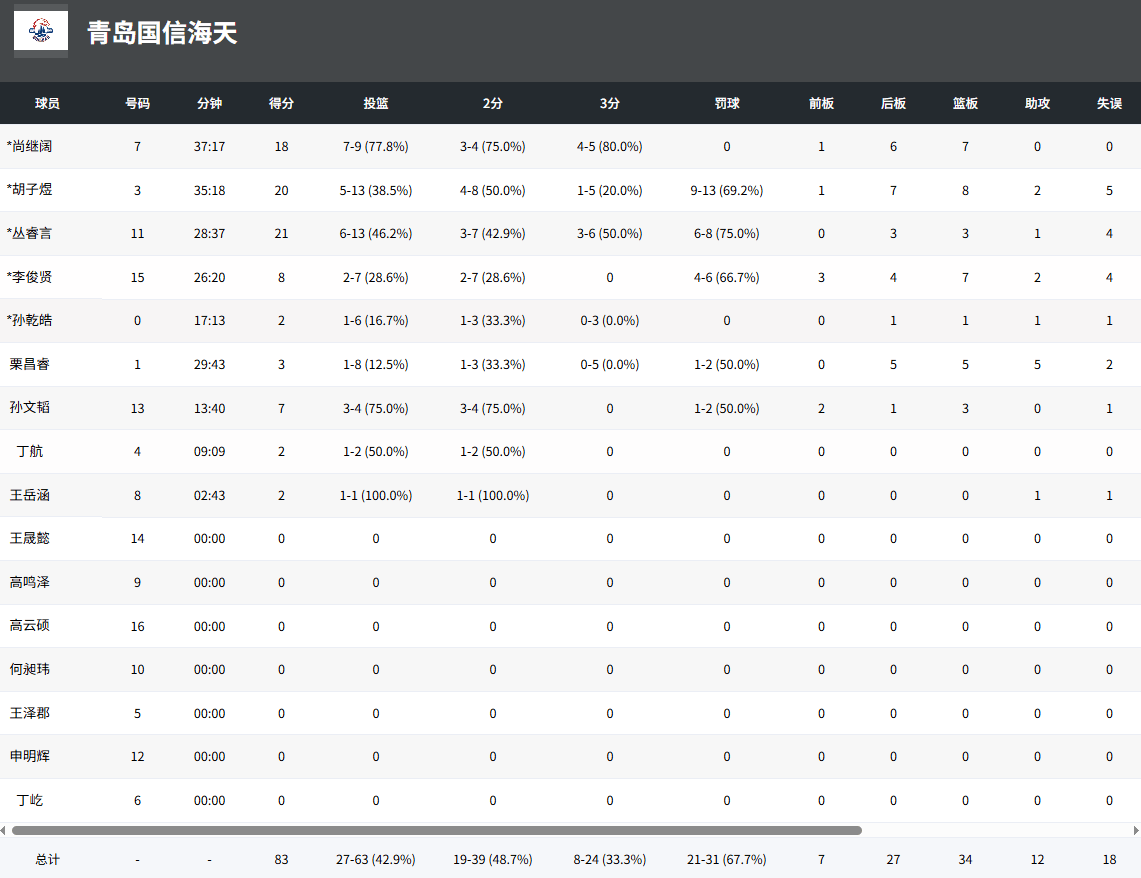Select the 失误 column header

pos(1109,103)
